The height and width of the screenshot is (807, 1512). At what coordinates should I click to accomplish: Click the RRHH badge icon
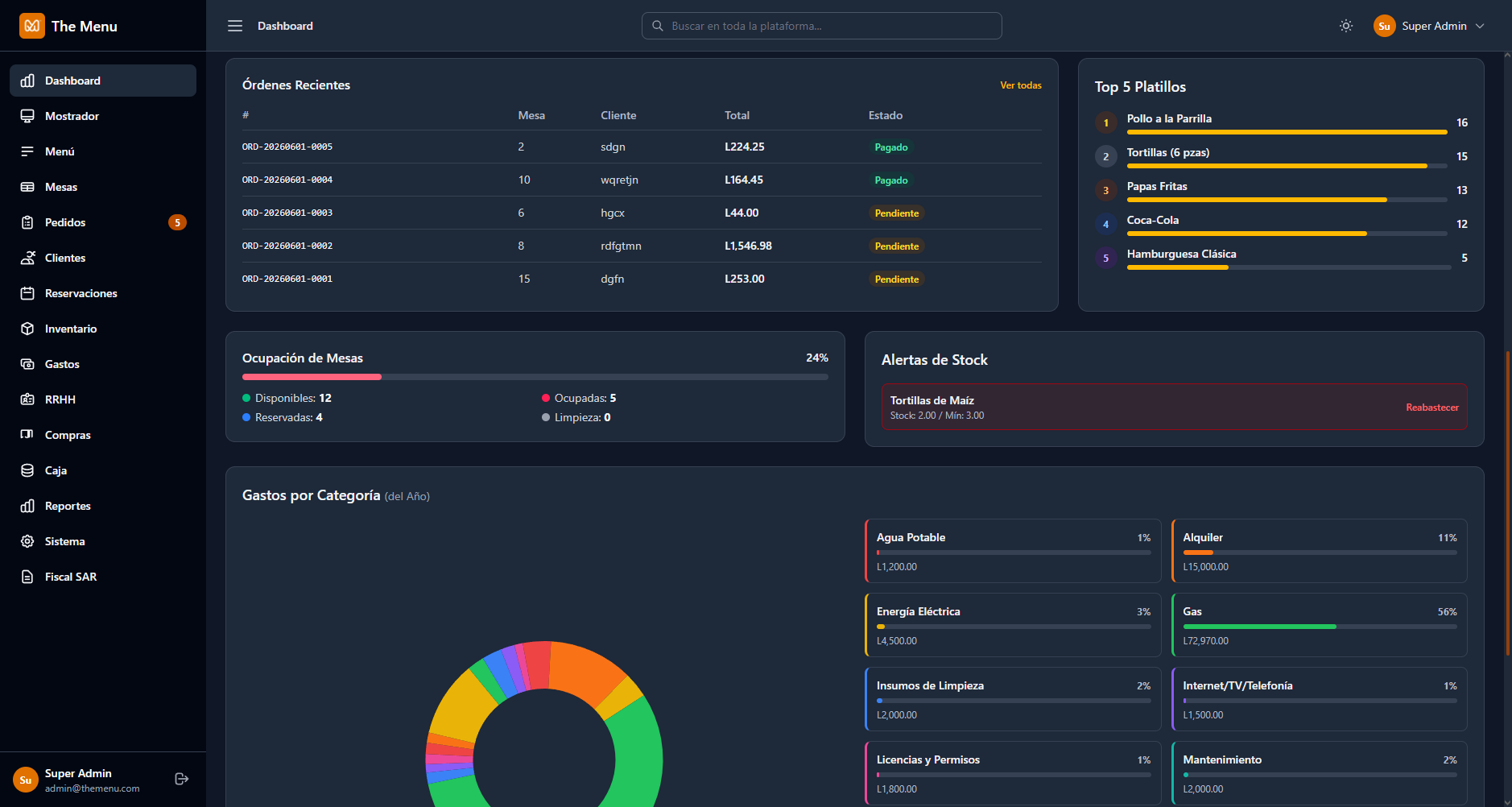pos(27,399)
